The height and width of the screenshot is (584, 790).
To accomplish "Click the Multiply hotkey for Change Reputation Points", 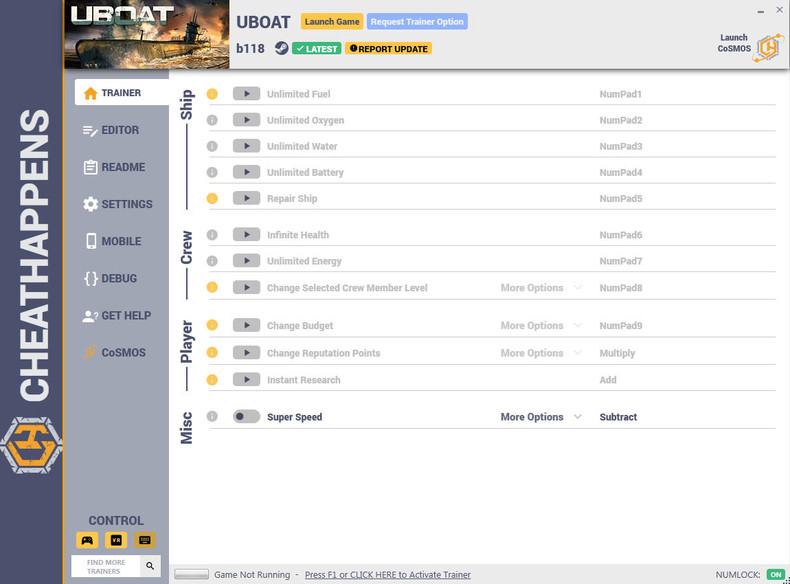I will 617,353.
